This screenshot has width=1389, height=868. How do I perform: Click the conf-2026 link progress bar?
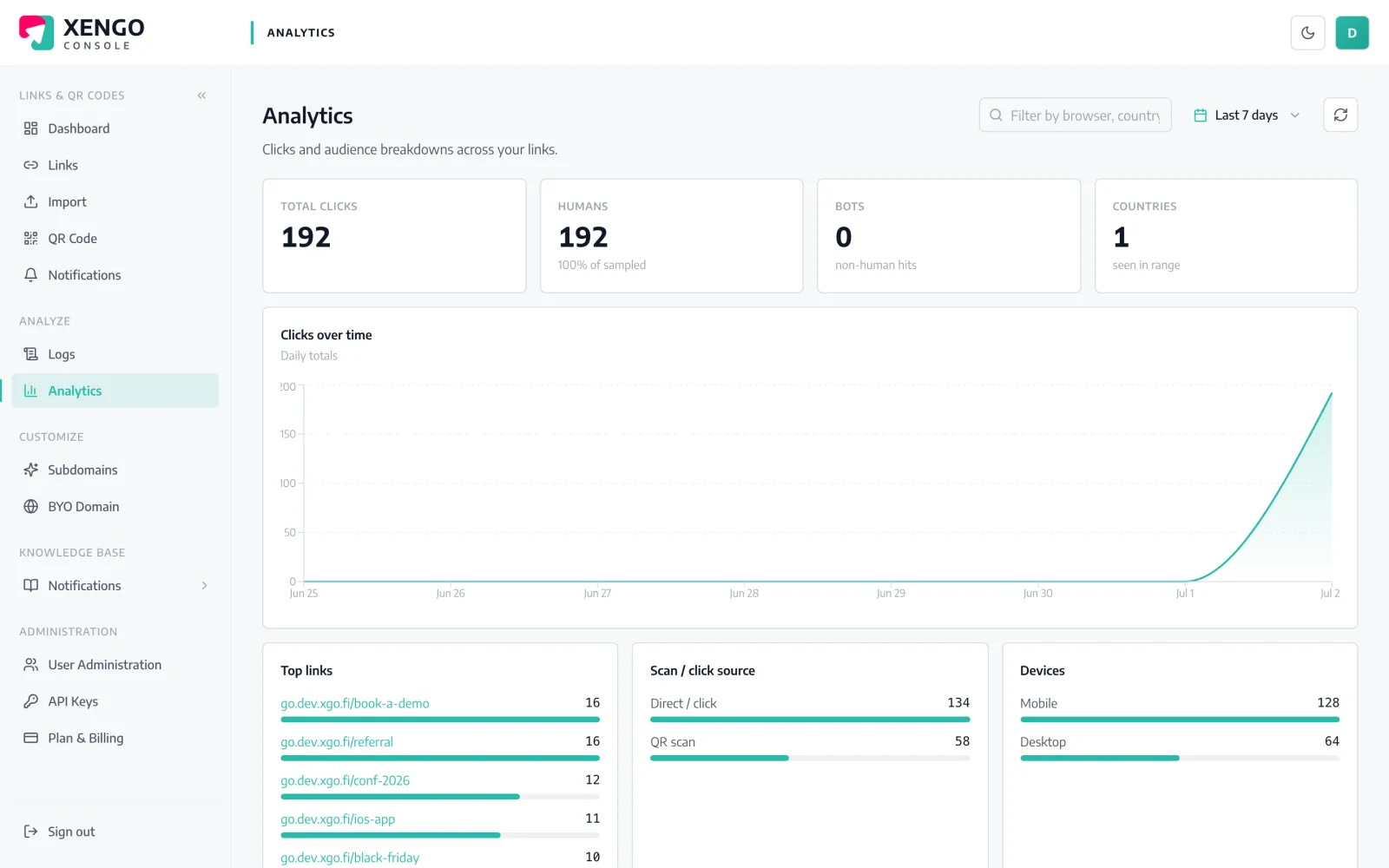click(x=440, y=796)
